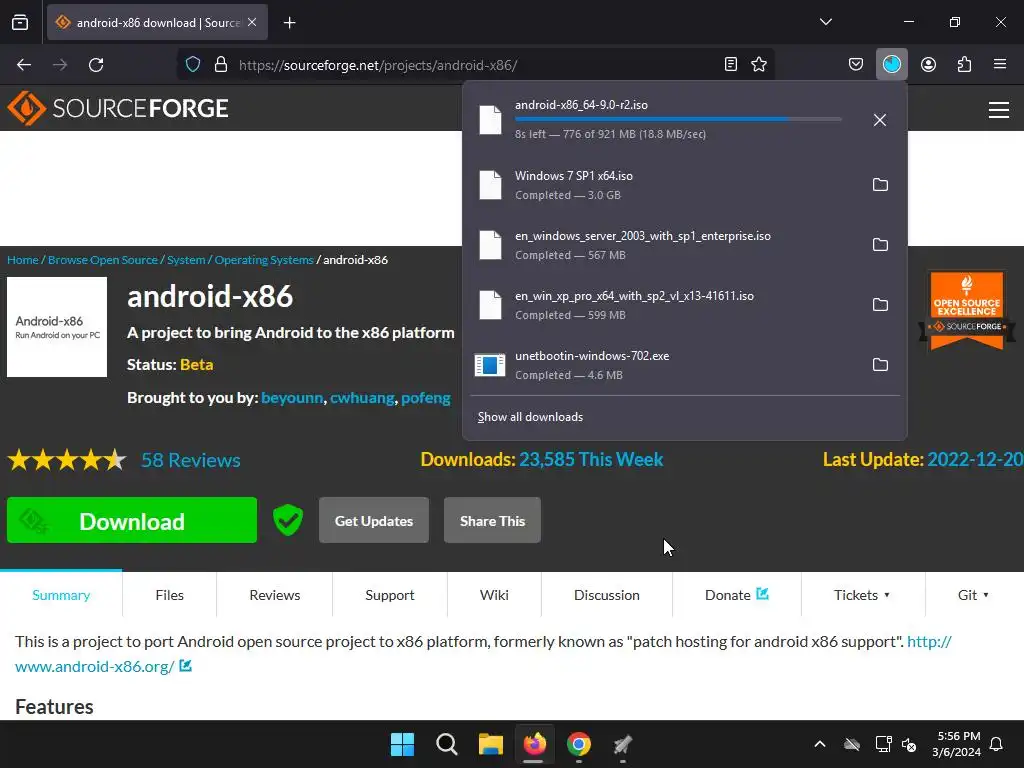Viewport: 1024px width, 768px height.
Task: Open pofeng's profile link
Action: (x=426, y=398)
